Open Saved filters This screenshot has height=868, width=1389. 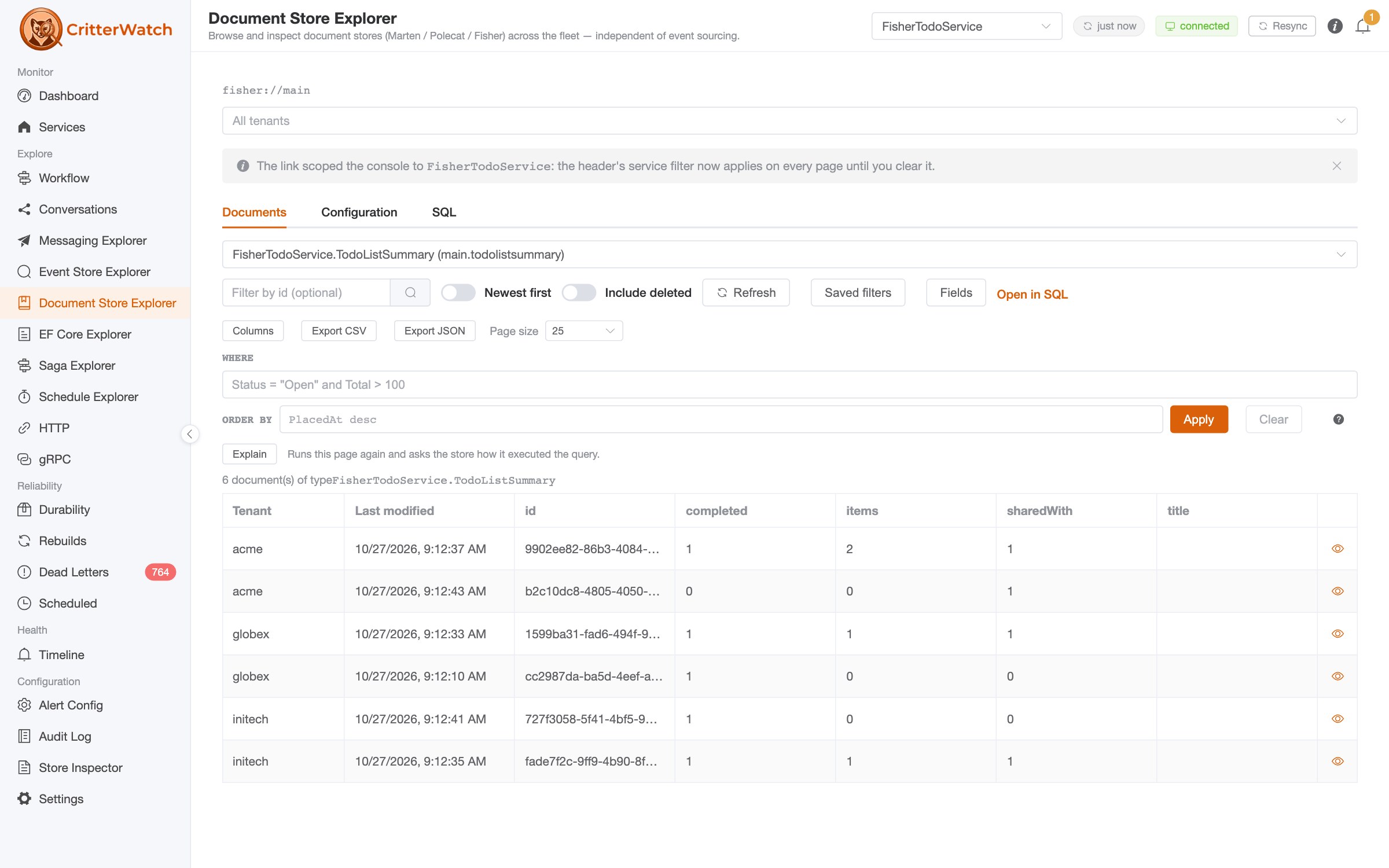pos(858,292)
